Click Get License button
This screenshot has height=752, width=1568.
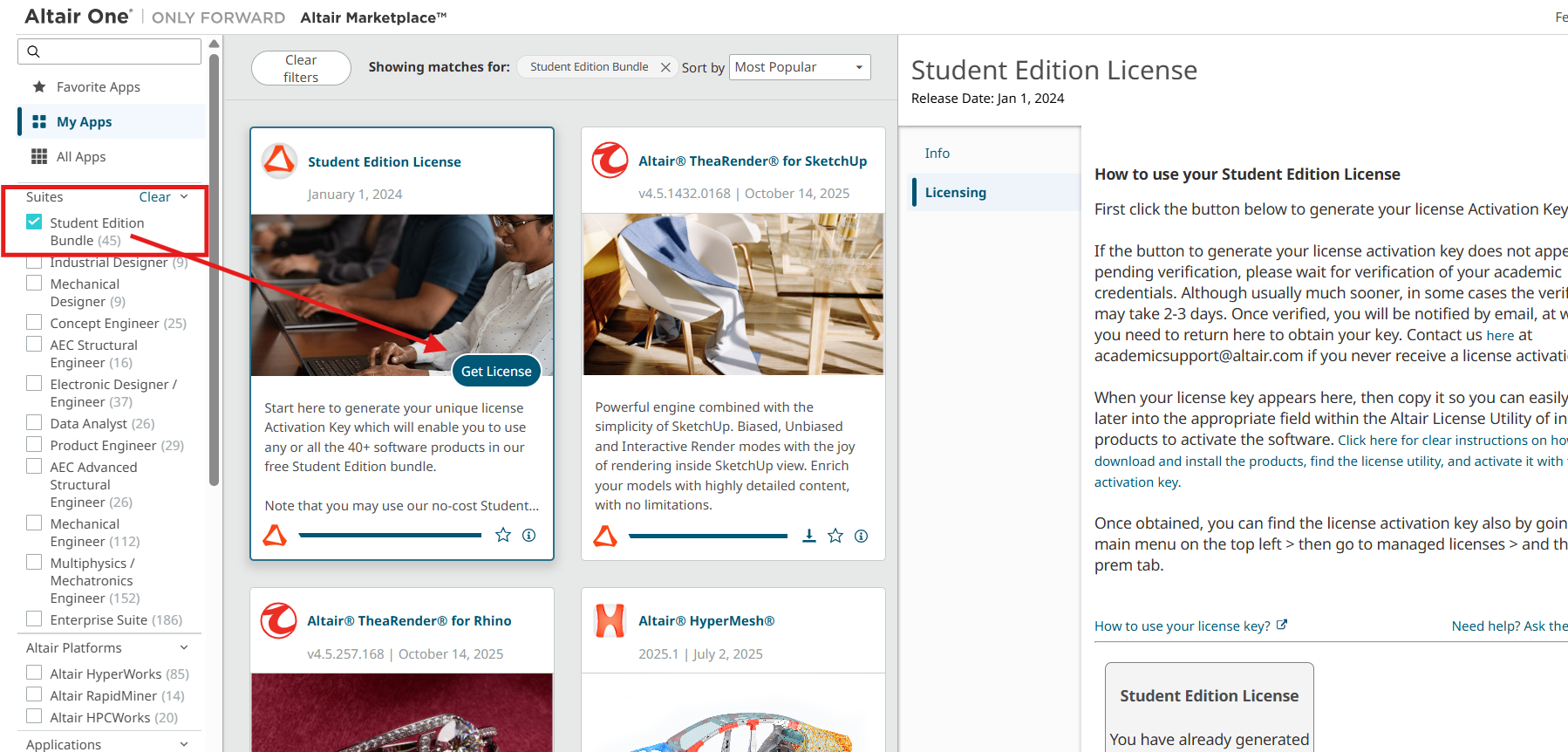[496, 371]
